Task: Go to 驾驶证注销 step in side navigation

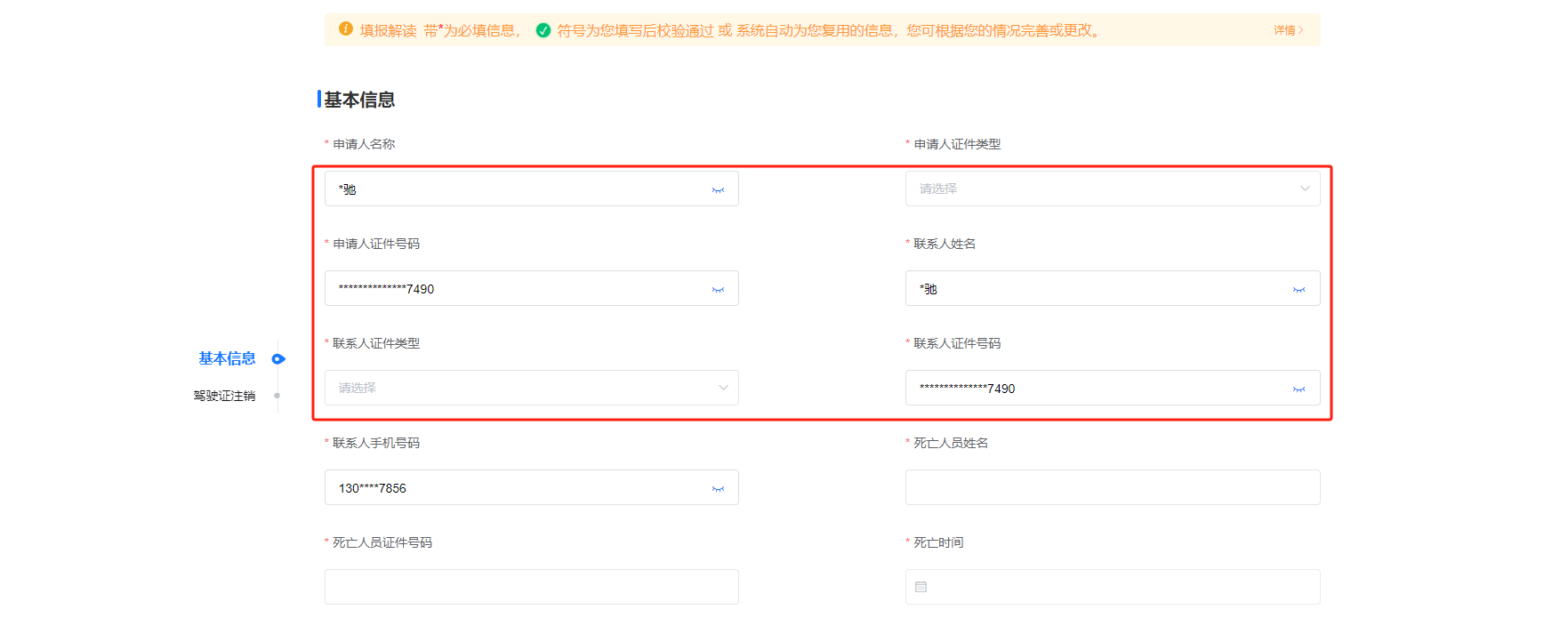Action: (x=224, y=396)
